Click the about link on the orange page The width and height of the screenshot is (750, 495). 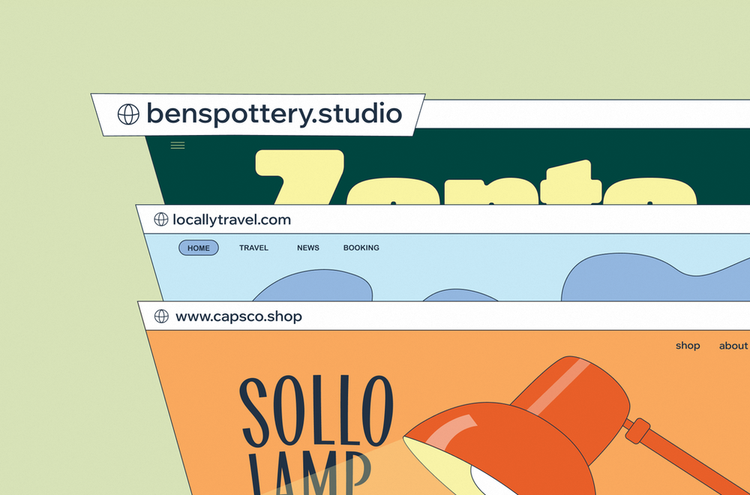tap(733, 346)
